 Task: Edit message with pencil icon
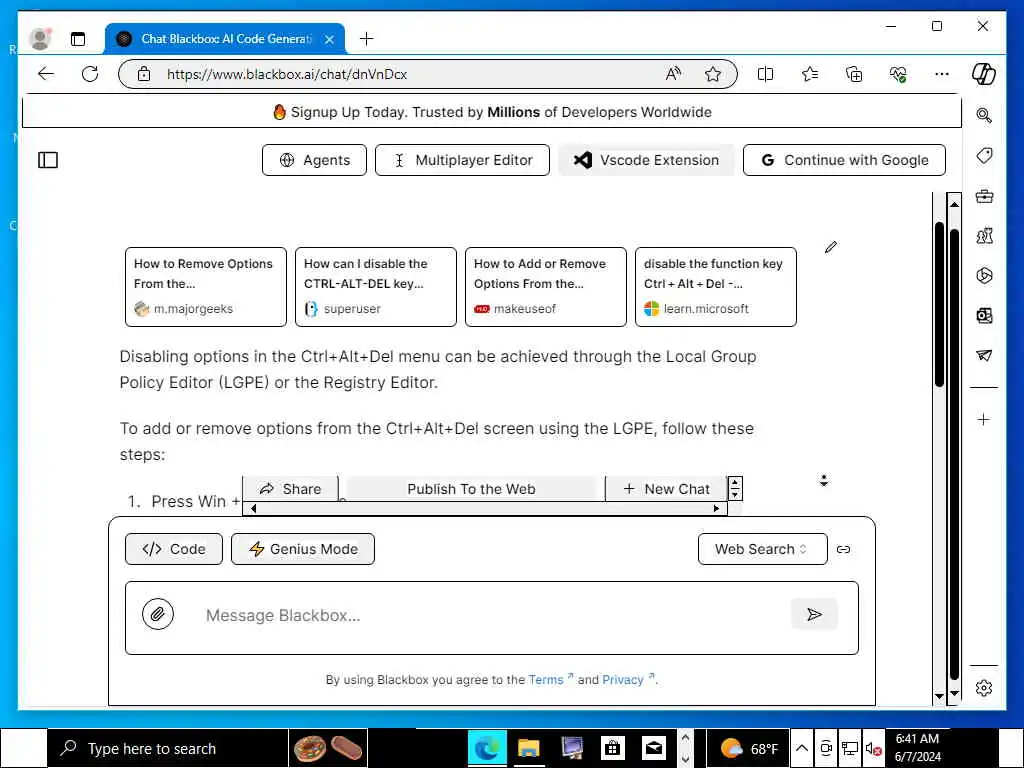[x=831, y=247]
